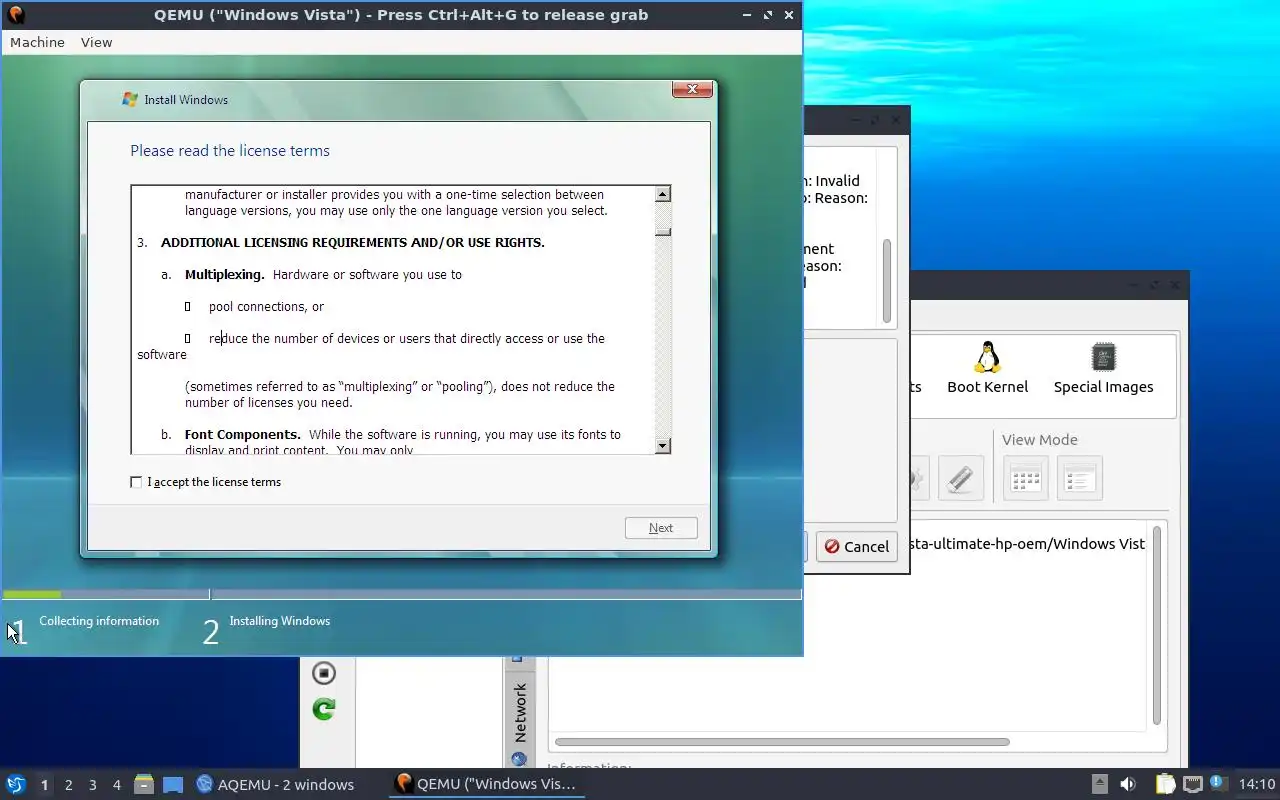Click the Windows logo in Install Windows title
1280x800 pixels.
(130, 99)
